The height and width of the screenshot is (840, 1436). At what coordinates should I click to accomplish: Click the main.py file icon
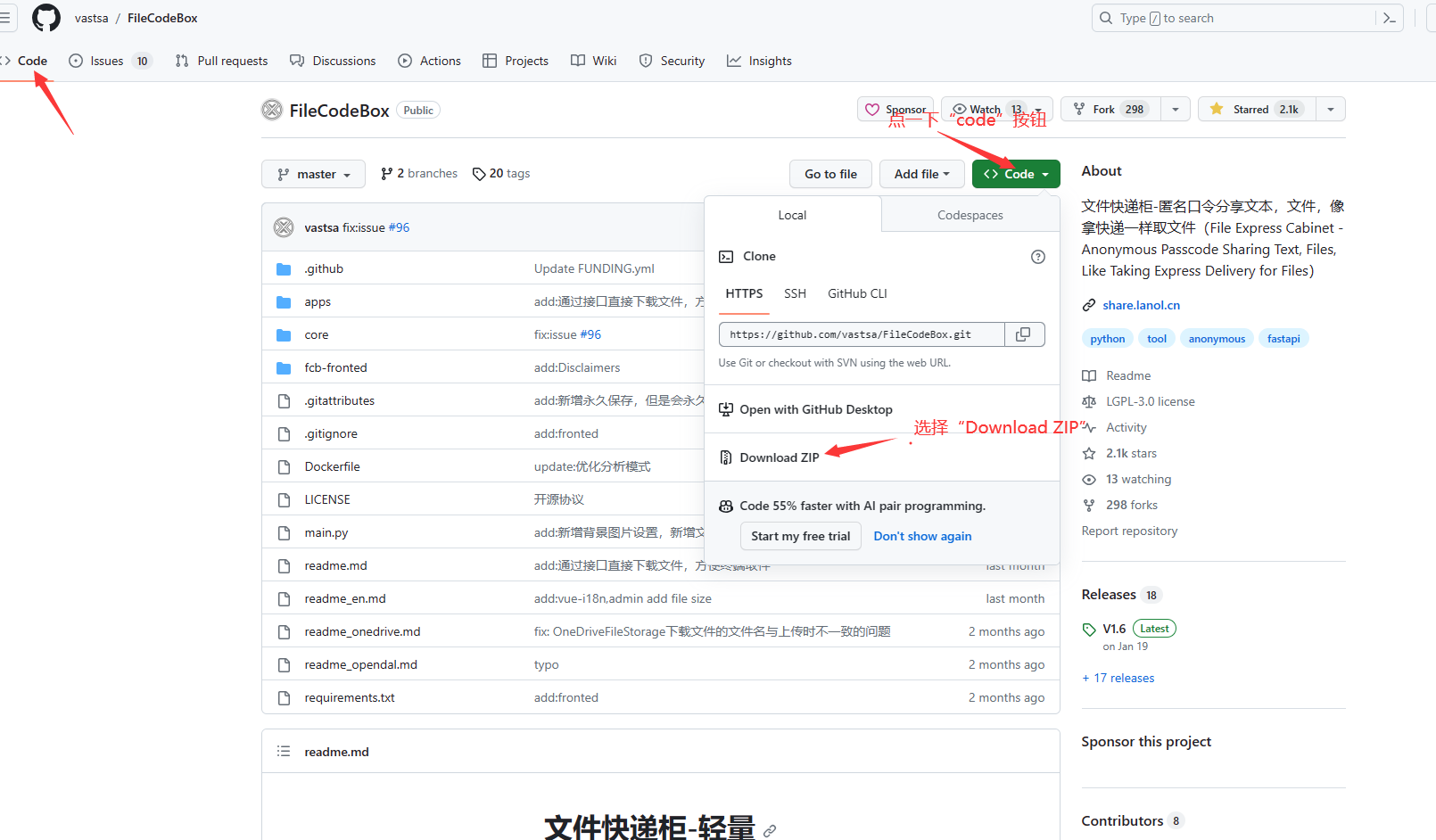pyautogui.click(x=284, y=532)
